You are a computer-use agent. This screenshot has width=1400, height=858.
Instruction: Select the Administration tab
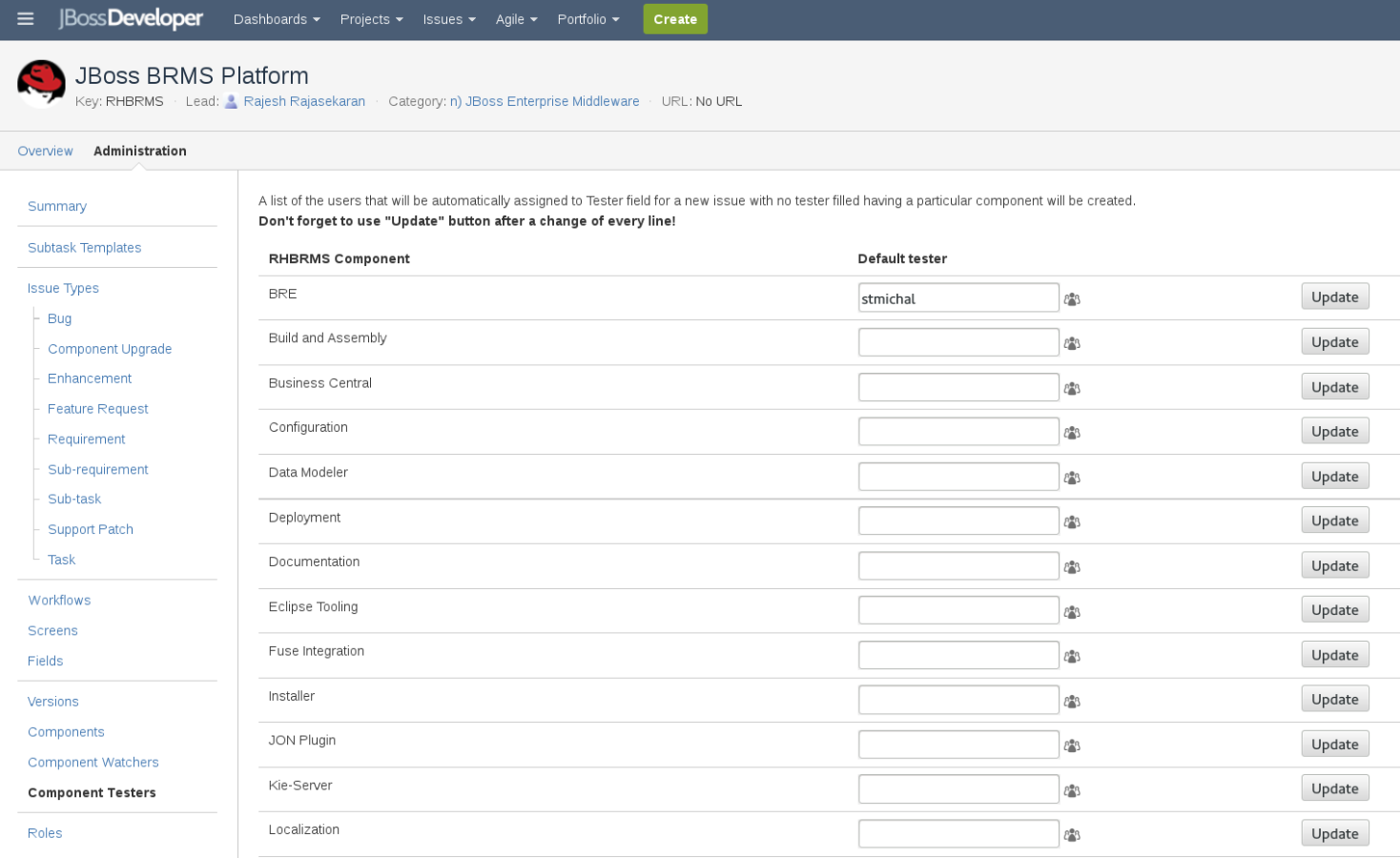click(139, 151)
